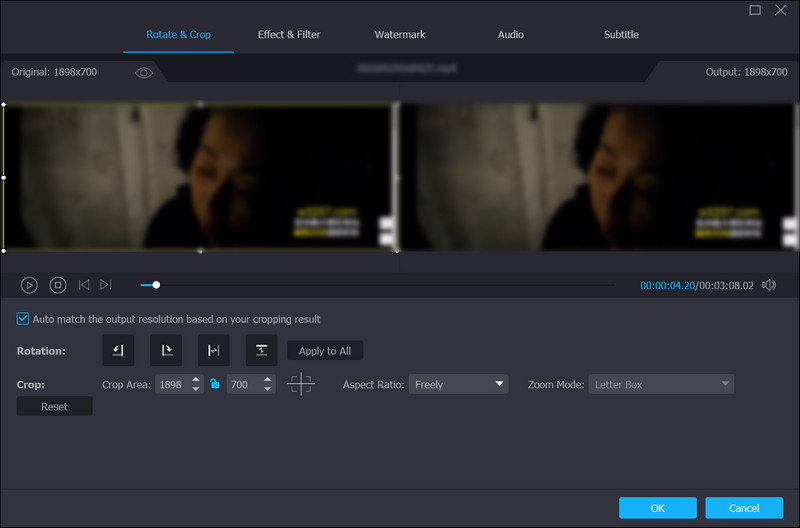Image resolution: width=800 pixels, height=528 pixels.
Task: Open the Aspect Ratio dropdown
Action: pos(458,384)
